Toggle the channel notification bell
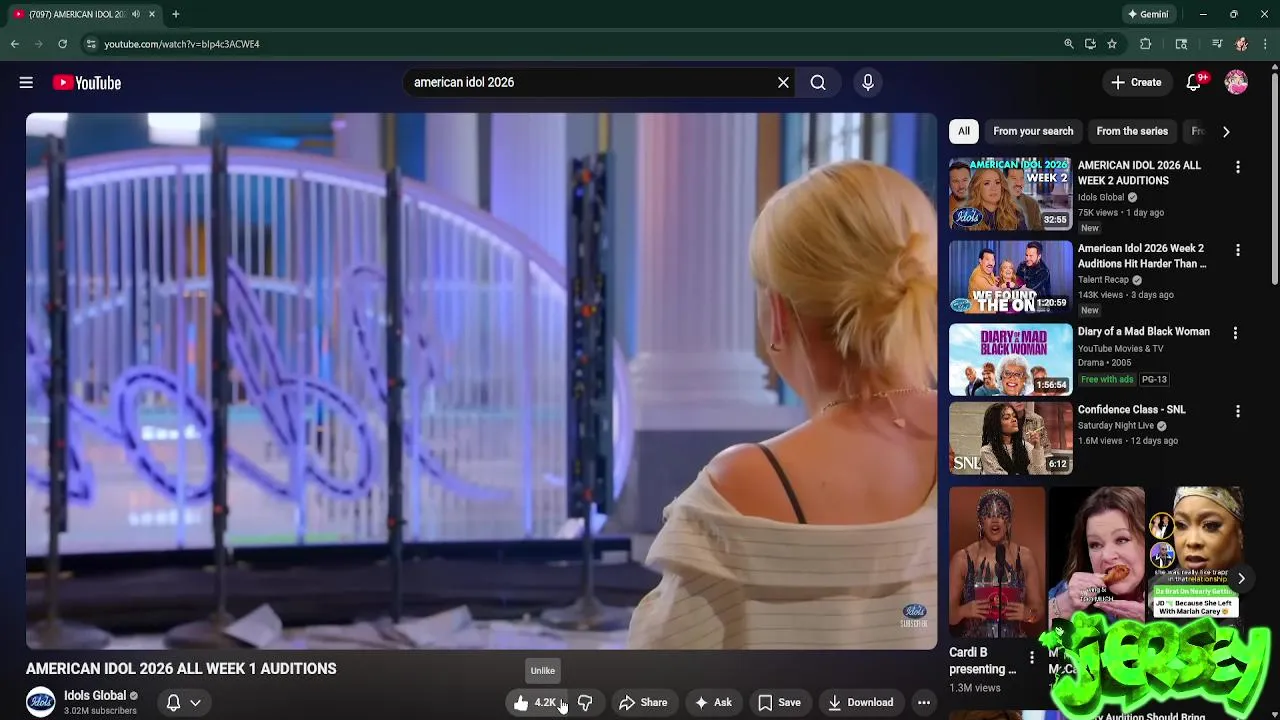1280x720 pixels. 173,703
